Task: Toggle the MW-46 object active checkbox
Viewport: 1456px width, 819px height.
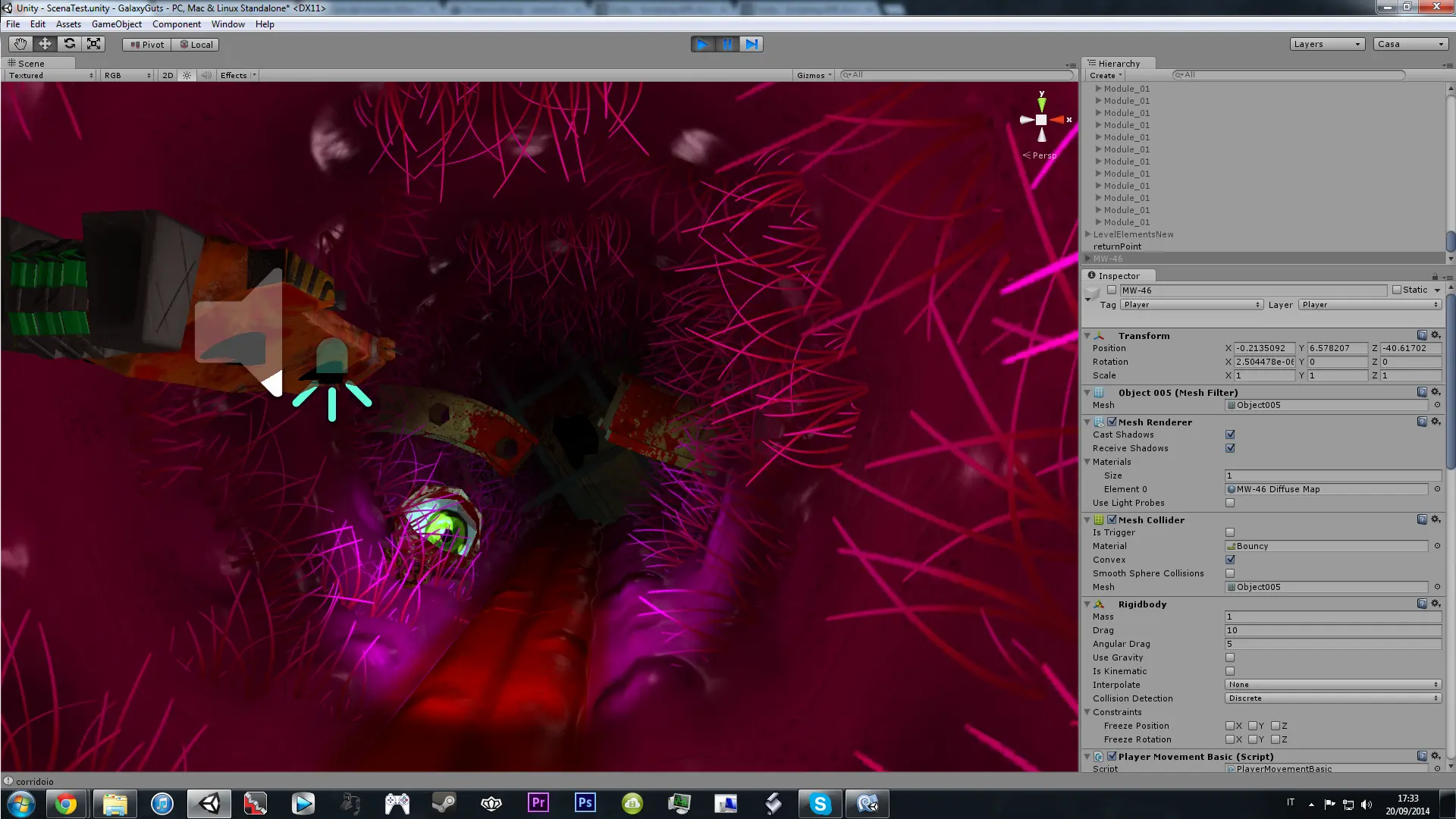Action: point(1112,290)
